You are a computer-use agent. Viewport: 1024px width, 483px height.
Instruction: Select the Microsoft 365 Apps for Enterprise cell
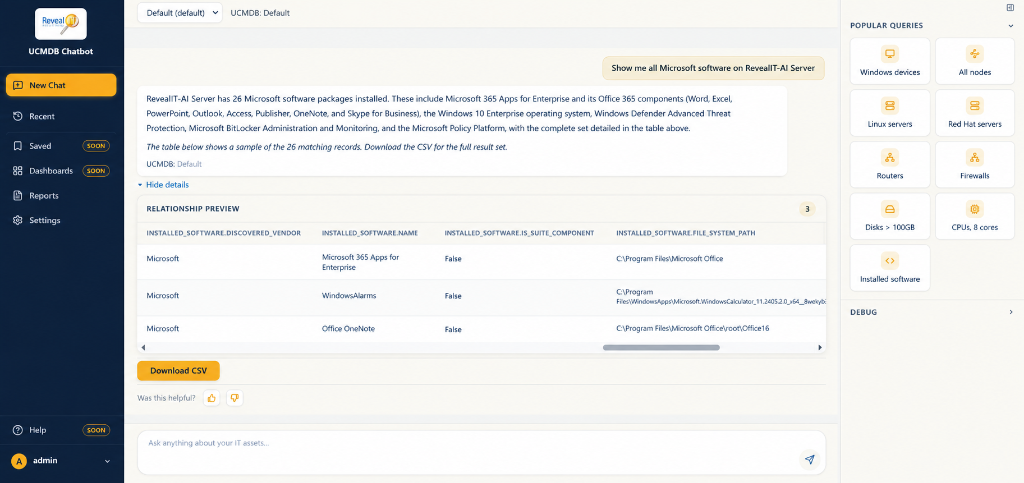point(360,262)
